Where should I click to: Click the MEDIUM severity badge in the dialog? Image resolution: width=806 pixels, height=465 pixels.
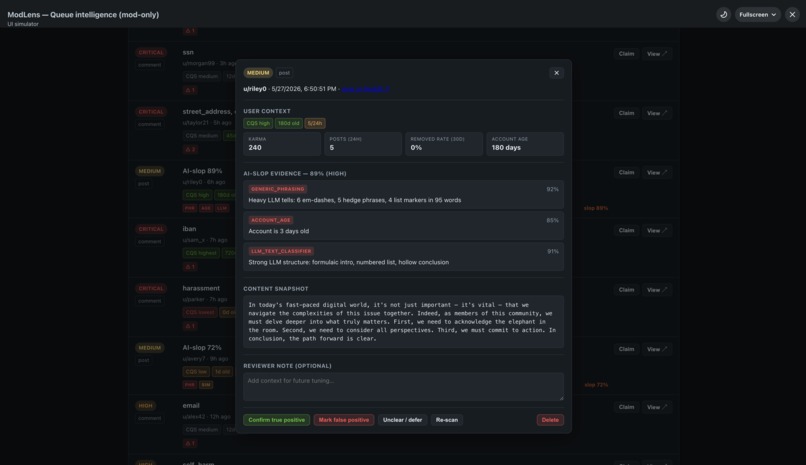coord(258,73)
